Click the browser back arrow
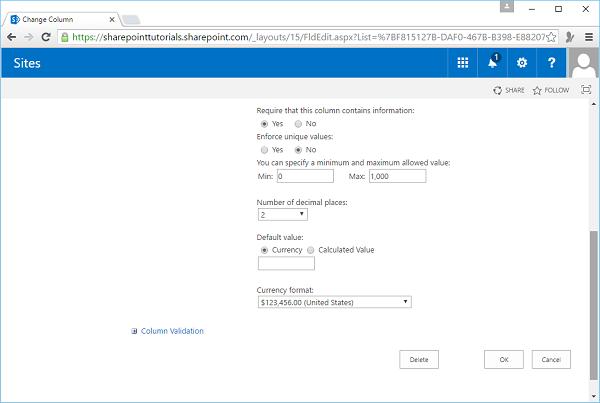The width and height of the screenshot is (600, 403). [x=11, y=37]
